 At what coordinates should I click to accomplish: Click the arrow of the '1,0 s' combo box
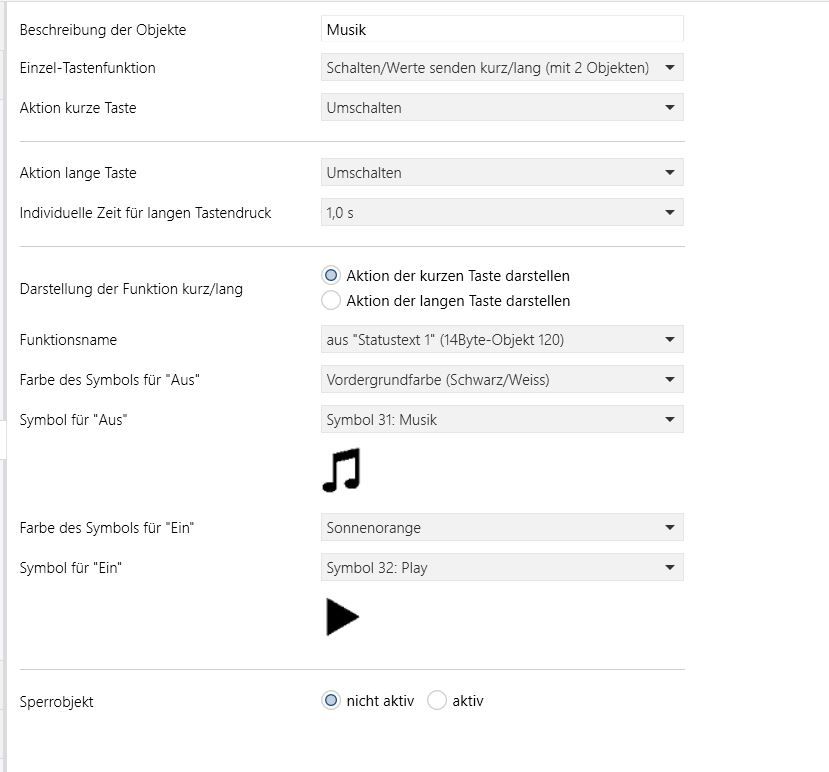click(670, 213)
